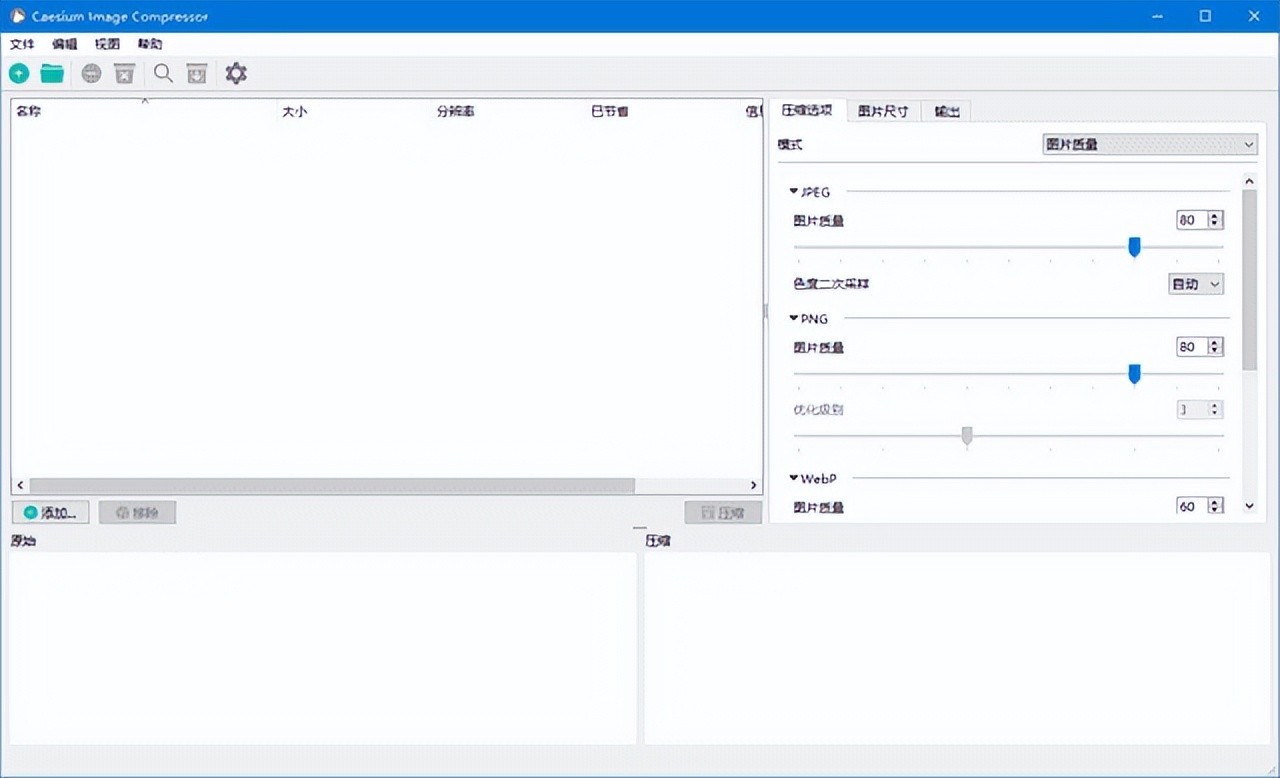
Task: Increase PNG quality with the spinner up arrow
Action: (1215, 342)
